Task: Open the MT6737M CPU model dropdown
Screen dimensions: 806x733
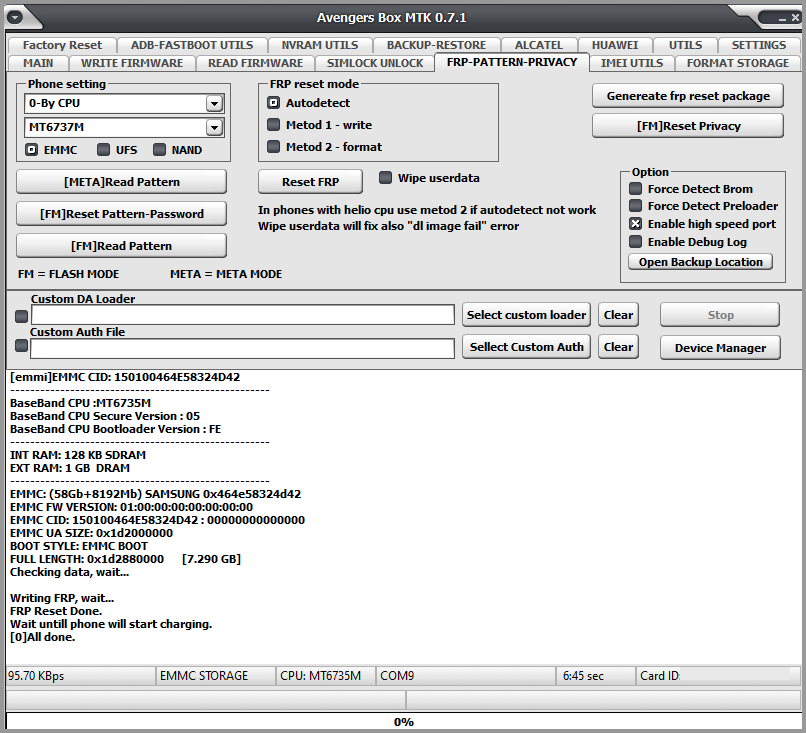Action: 214,127
